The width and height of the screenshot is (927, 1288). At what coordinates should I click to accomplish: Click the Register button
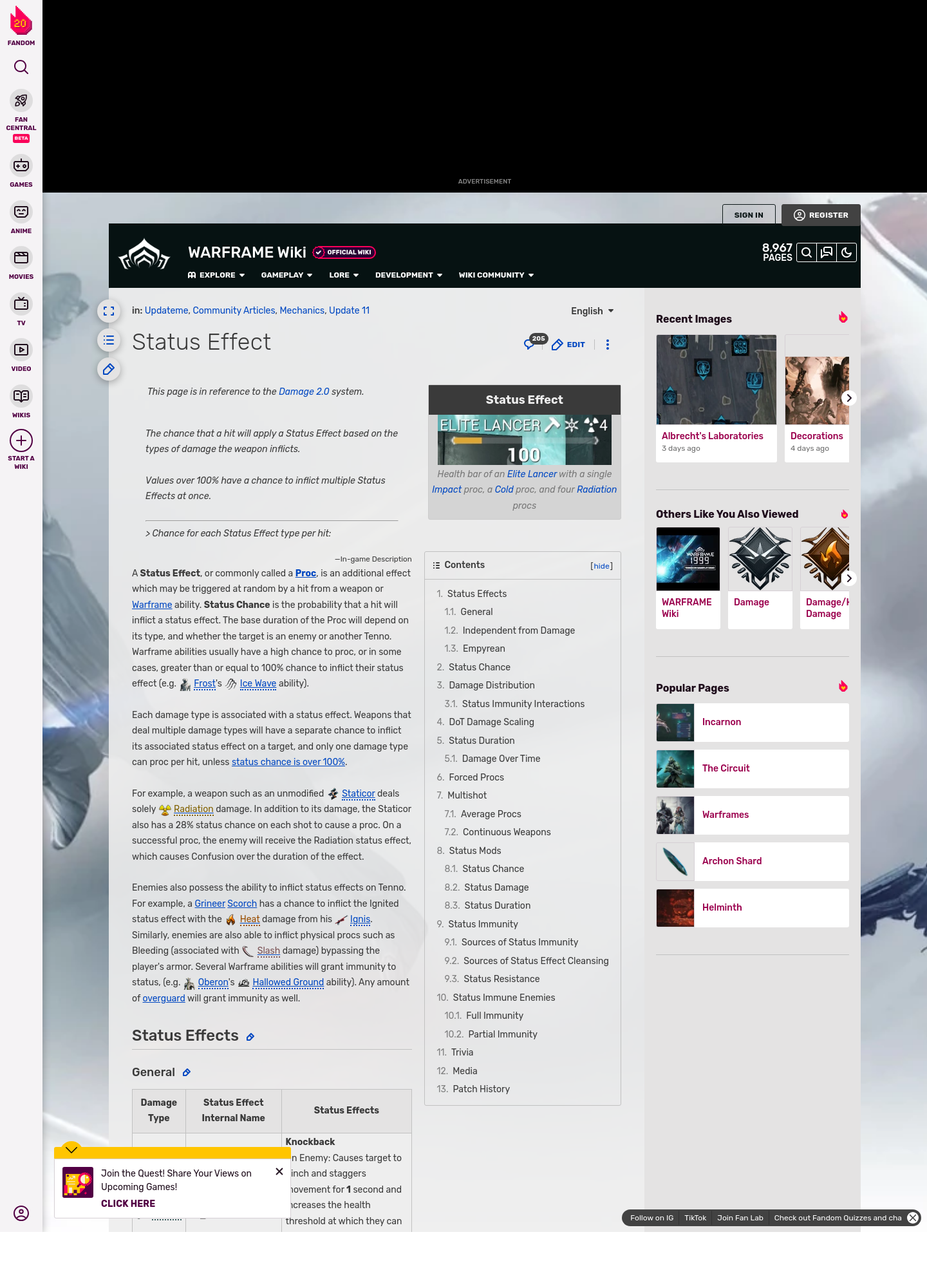(821, 215)
